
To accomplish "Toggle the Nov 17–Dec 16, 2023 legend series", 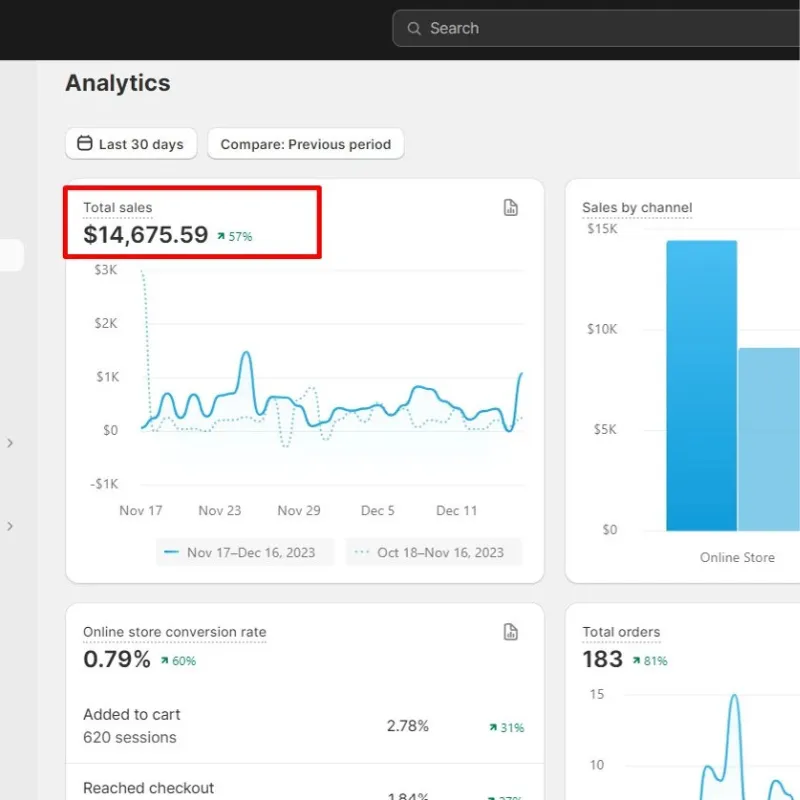I will tap(245, 553).
